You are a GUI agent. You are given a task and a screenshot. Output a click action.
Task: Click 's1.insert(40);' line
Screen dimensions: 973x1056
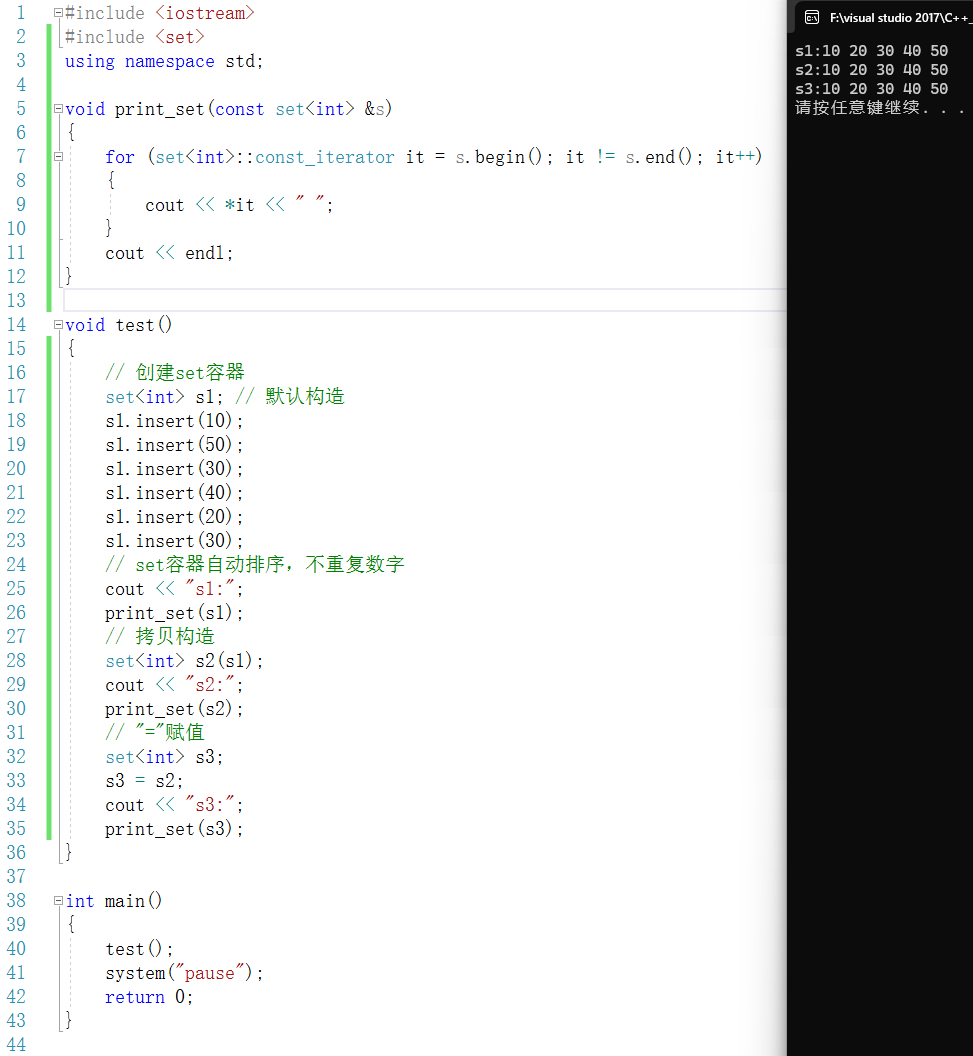click(x=174, y=493)
